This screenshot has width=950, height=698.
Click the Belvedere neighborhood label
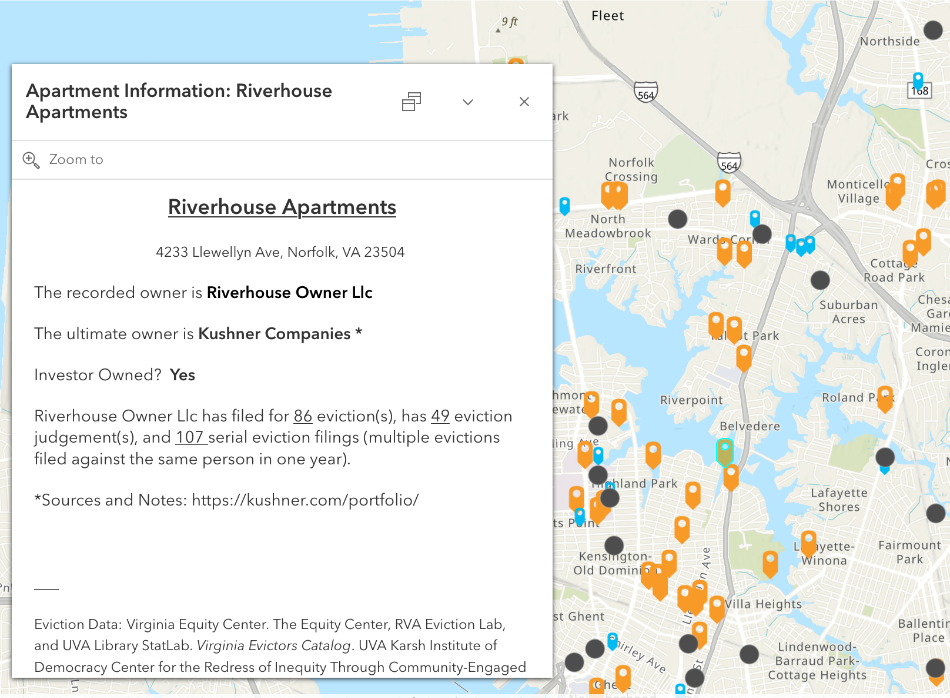click(750, 426)
